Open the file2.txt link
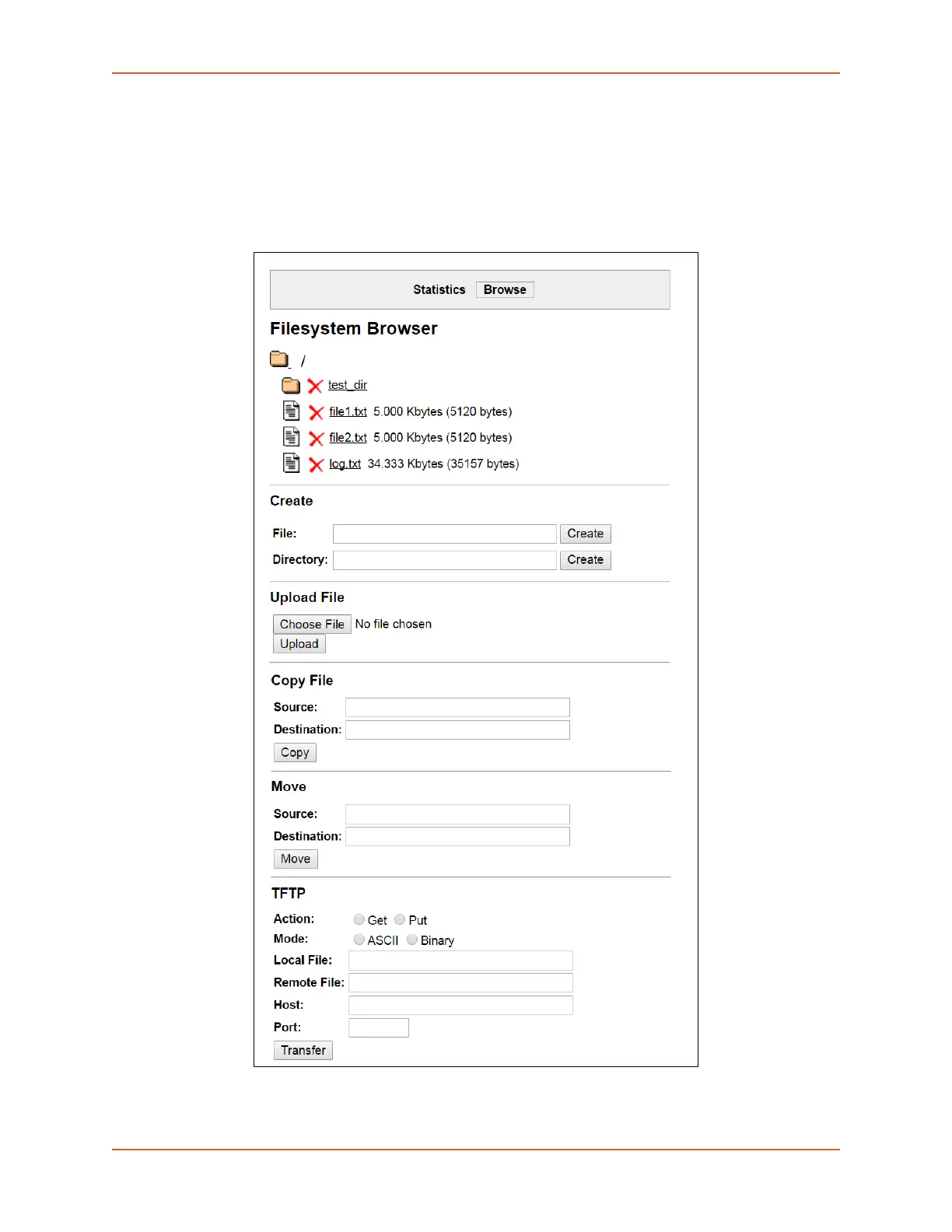Viewport: 952px width, 1232px height. coord(348,437)
